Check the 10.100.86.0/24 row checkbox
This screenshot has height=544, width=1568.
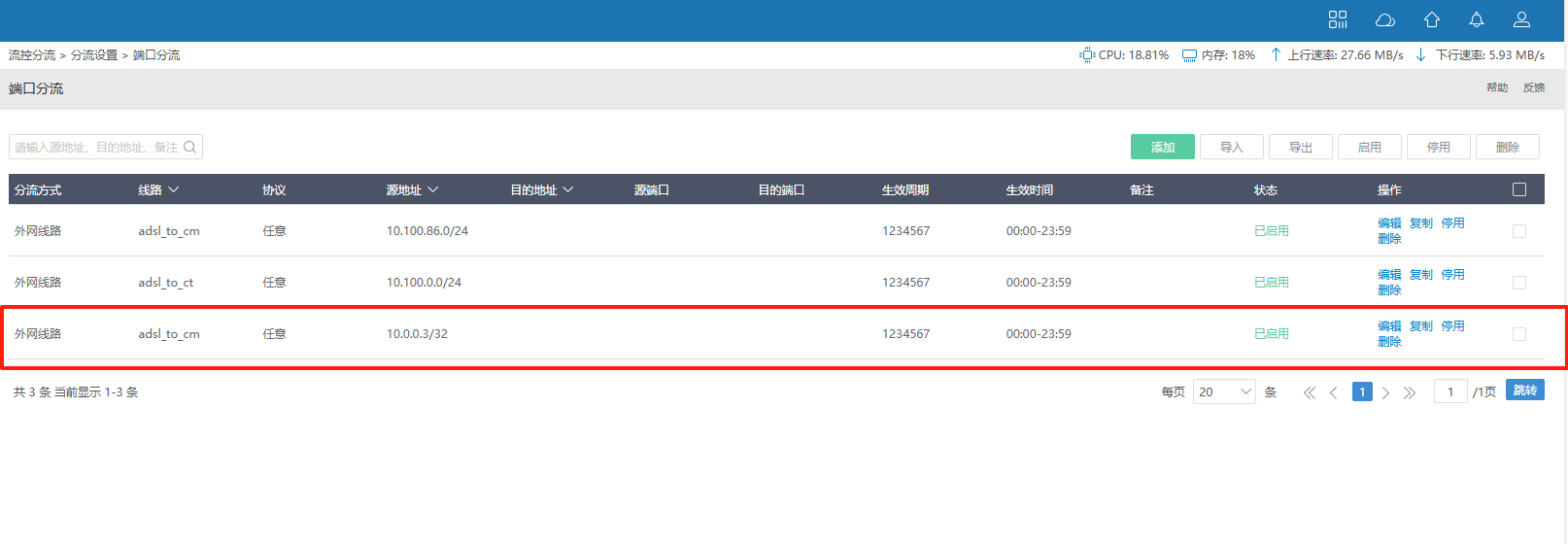(x=1519, y=231)
